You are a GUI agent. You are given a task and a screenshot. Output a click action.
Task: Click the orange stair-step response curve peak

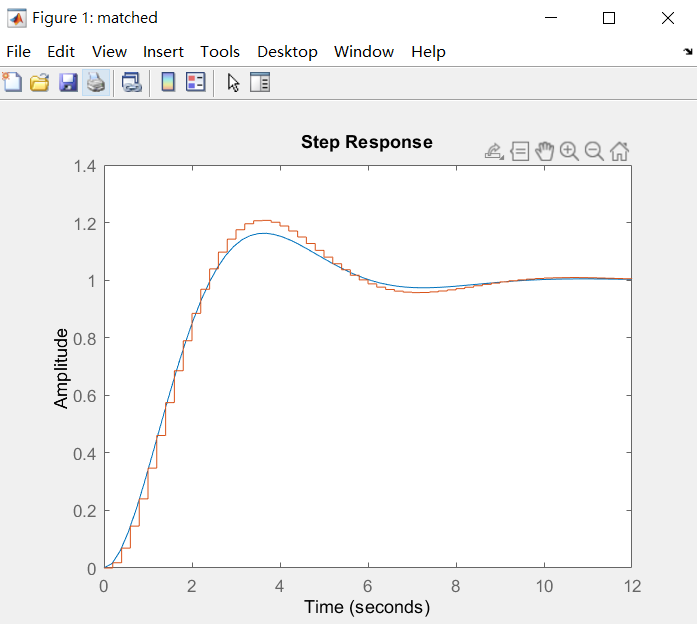(263, 220)
